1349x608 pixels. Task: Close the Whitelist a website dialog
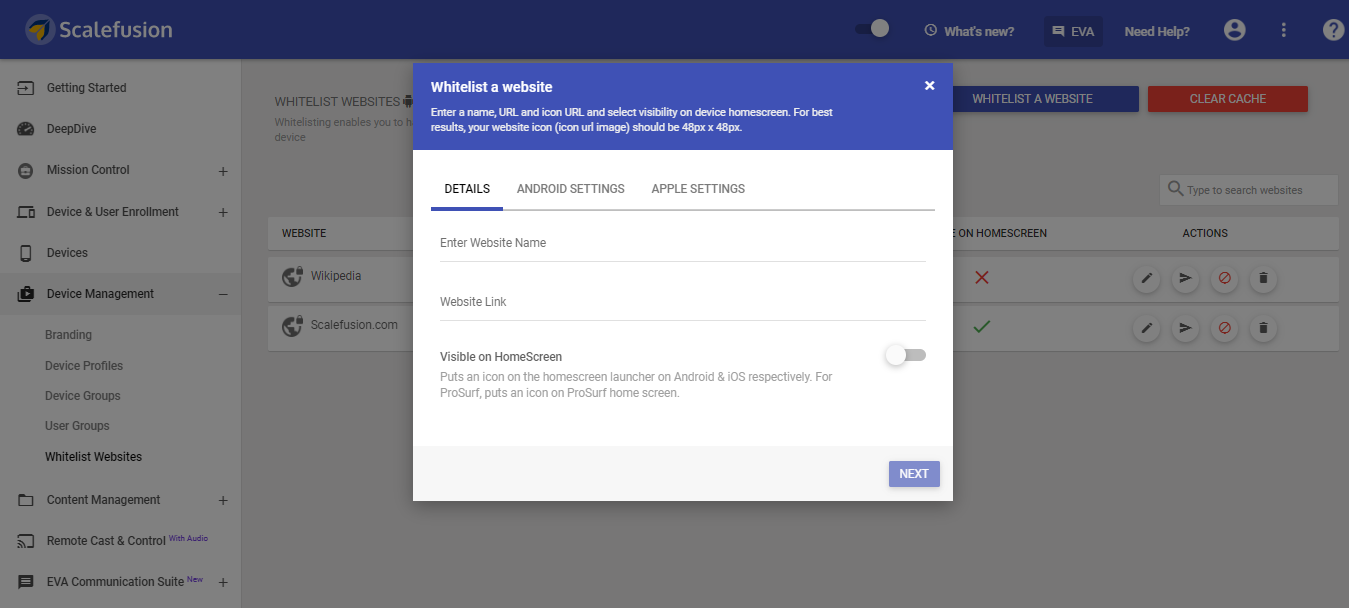point(929,86)
